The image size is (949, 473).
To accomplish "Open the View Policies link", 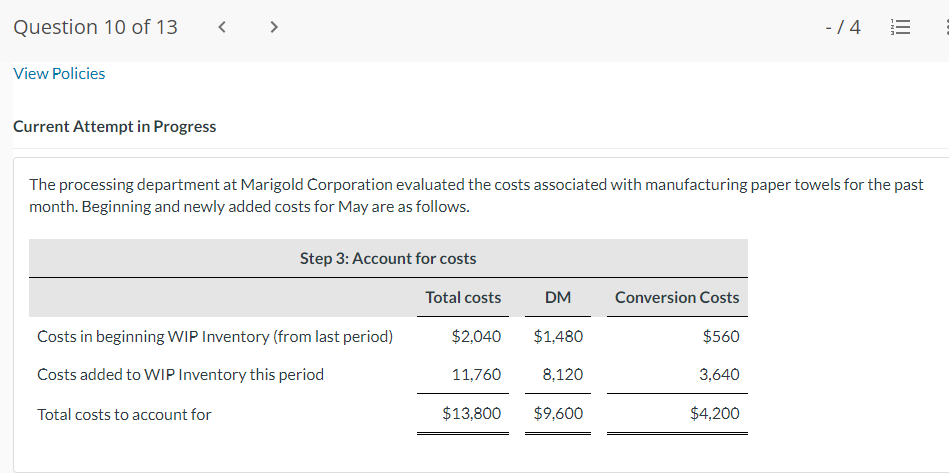I will 59,74.
